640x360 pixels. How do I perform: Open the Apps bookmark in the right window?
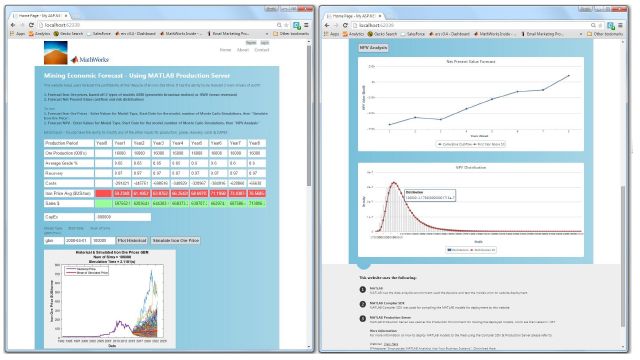[332, 34]
